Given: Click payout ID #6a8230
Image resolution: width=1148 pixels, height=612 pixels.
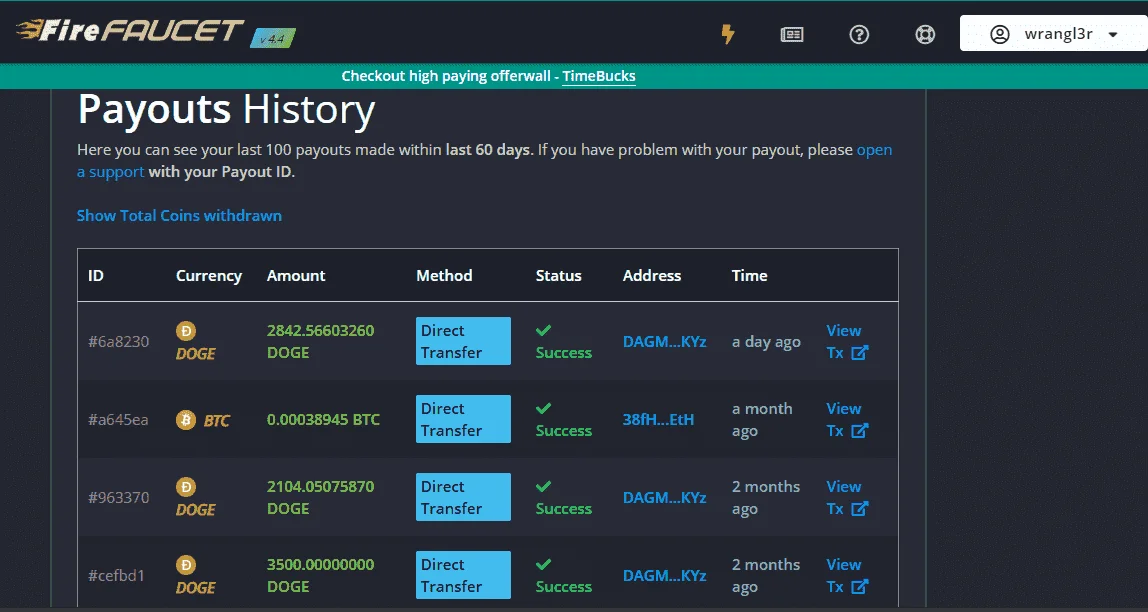Looking at the screenshot, I should coord(119,342).
